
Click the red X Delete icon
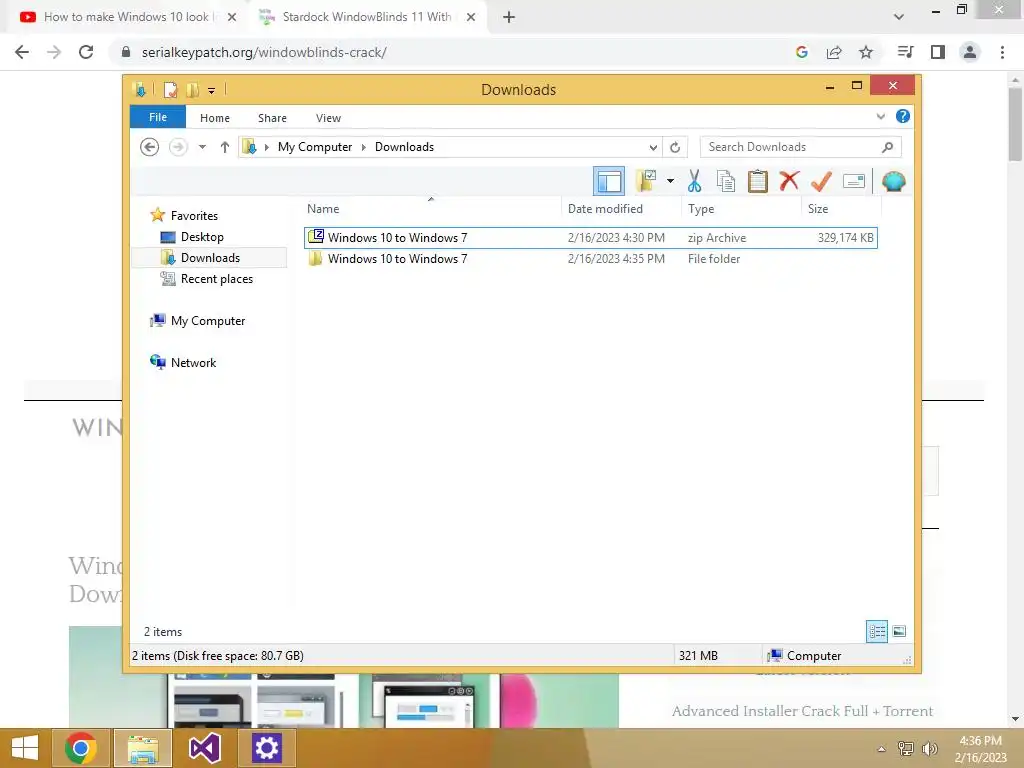click(x=790, y=181)
